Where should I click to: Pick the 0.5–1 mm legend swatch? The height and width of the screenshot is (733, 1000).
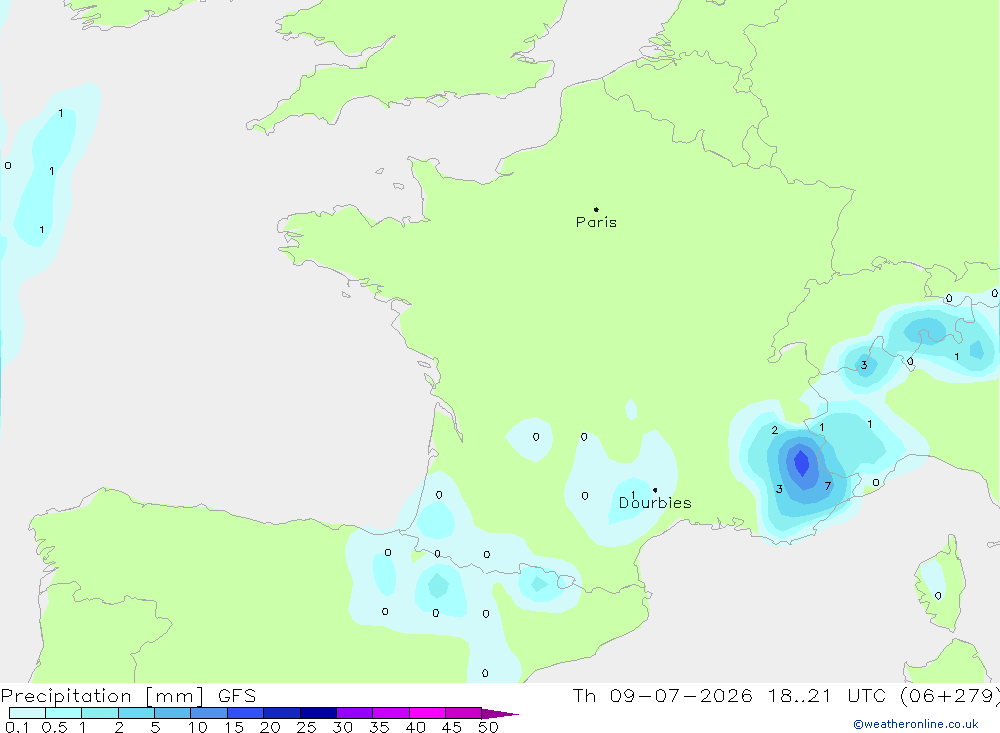[x=64, y=713]
